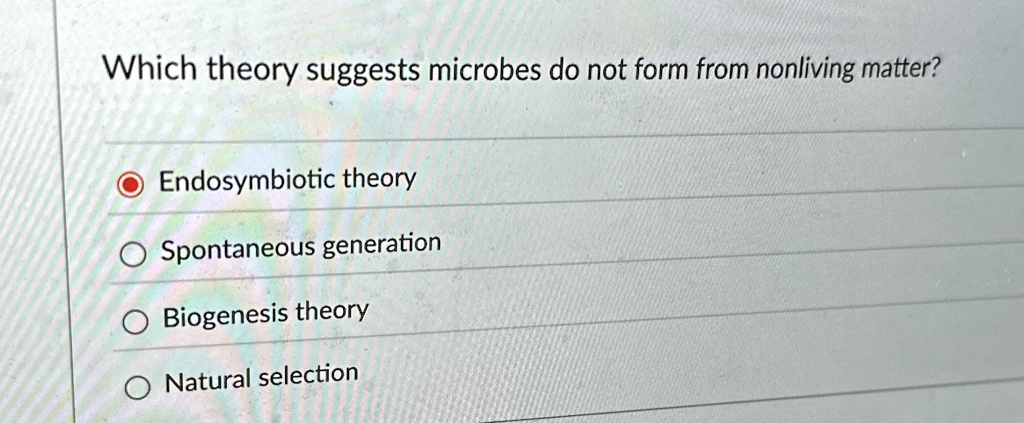
Task: Click the "Natural selection" answer label
Action: (262, 380)
